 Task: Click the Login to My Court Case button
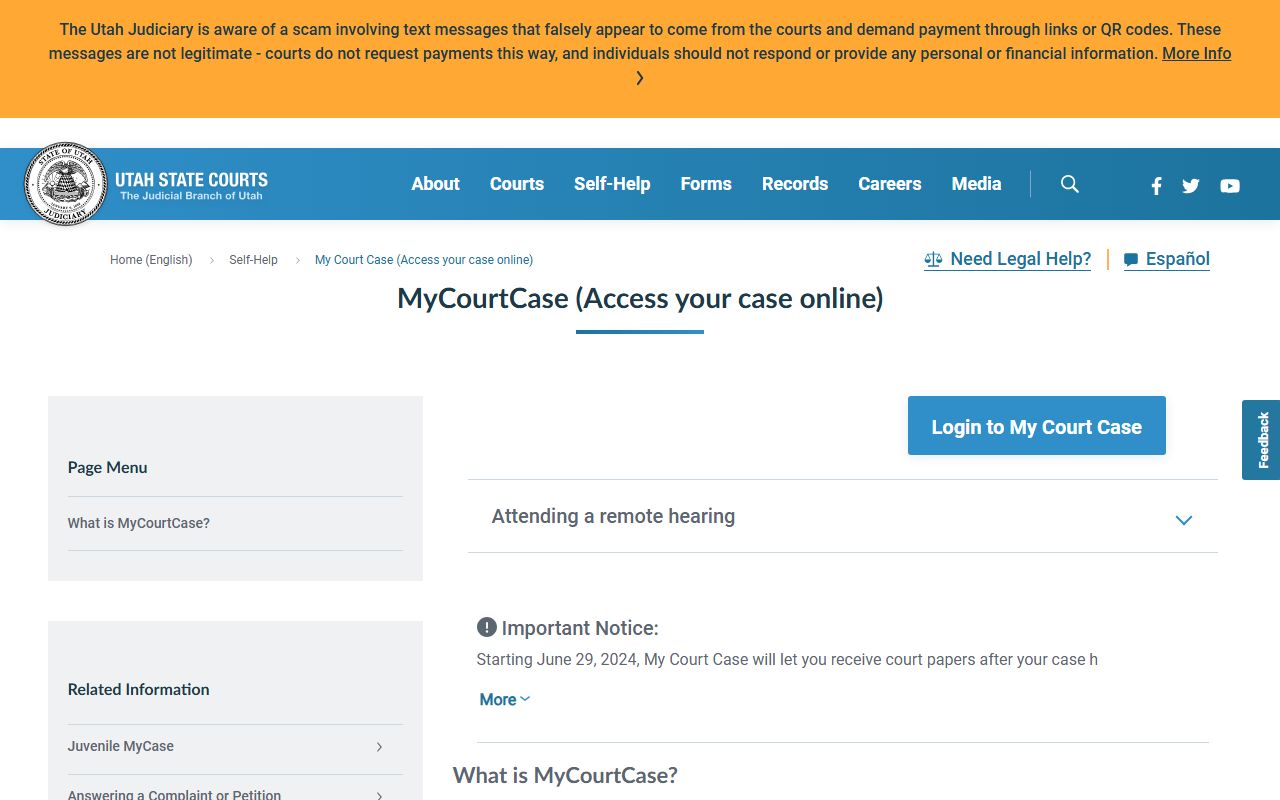pyautogui.click(x=1037, y=426)
